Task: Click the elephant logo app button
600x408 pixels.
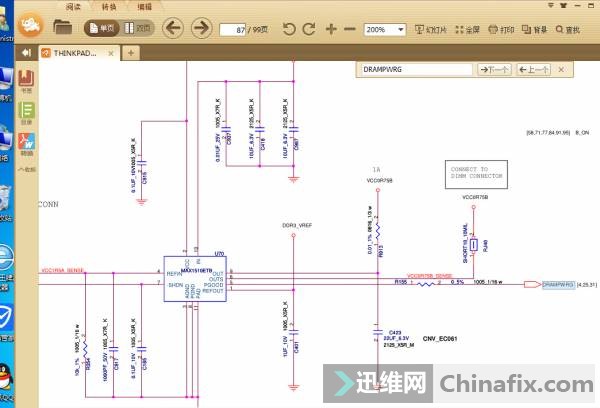Action: point(30,25)
